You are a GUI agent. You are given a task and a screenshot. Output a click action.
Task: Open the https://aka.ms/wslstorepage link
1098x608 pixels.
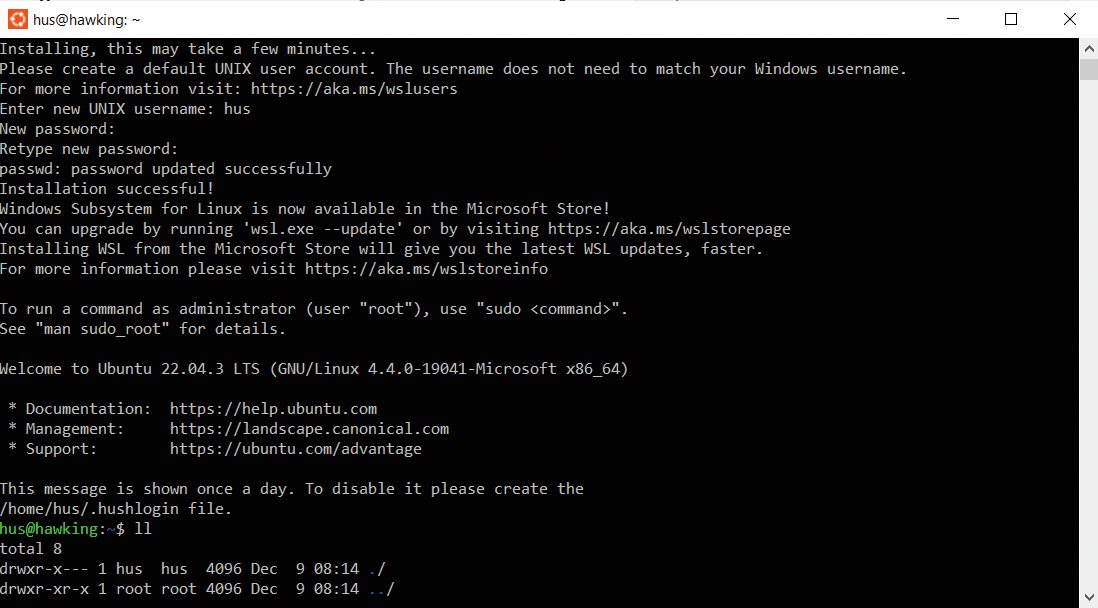[669, 229]
